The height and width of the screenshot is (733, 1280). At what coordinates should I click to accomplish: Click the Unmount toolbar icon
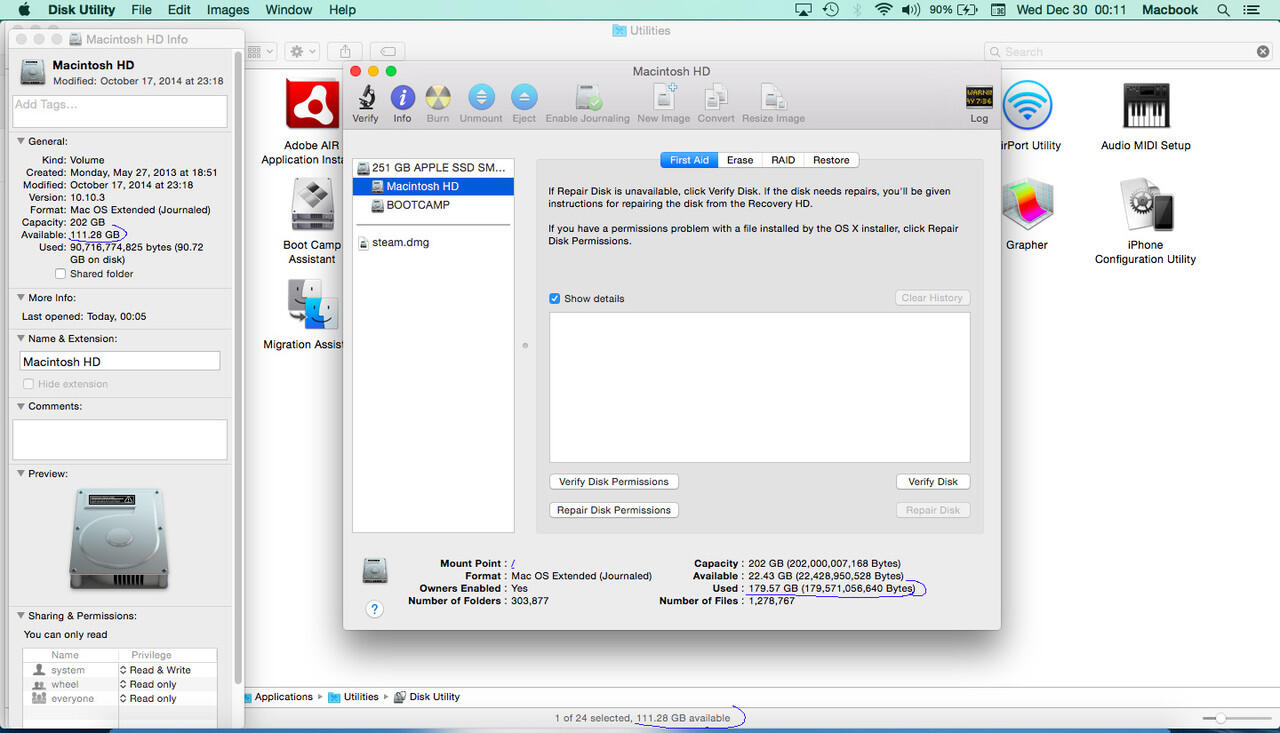tap(481, 98)
